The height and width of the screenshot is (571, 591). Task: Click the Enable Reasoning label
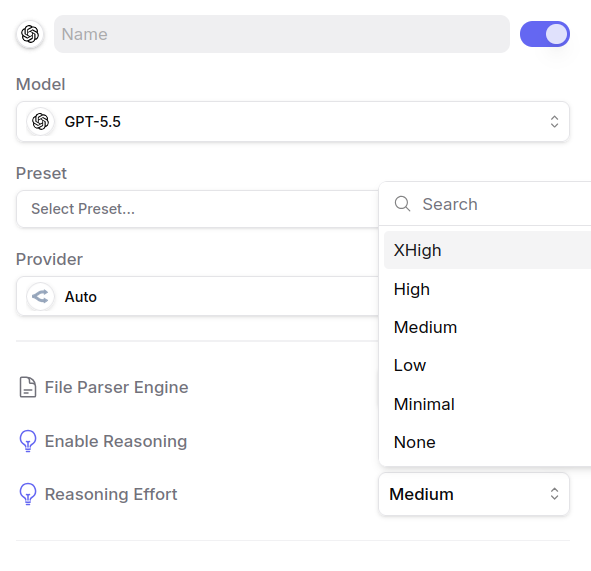pos(116,441)
